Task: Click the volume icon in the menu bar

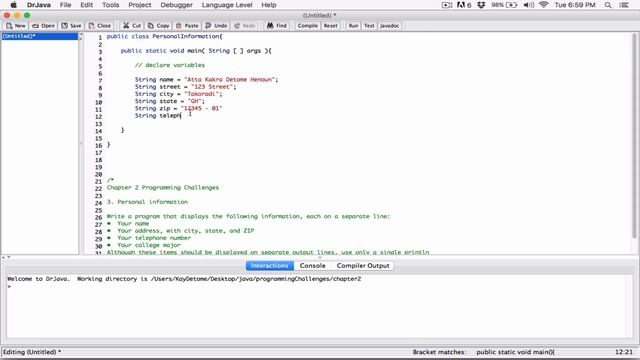Action: click(529, 5)
